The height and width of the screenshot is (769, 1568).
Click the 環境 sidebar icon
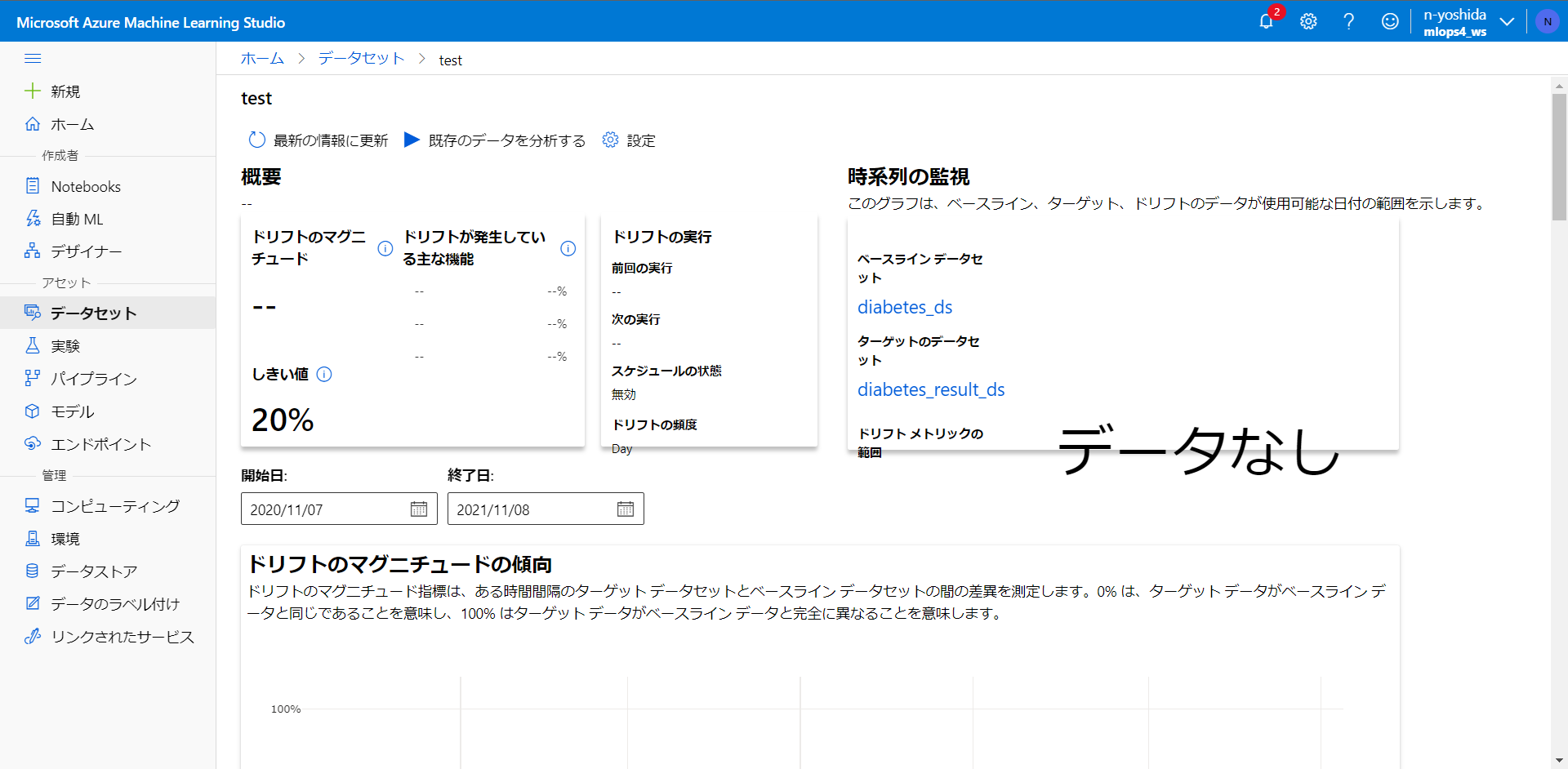pyautogui.click(x=32, y=538)
